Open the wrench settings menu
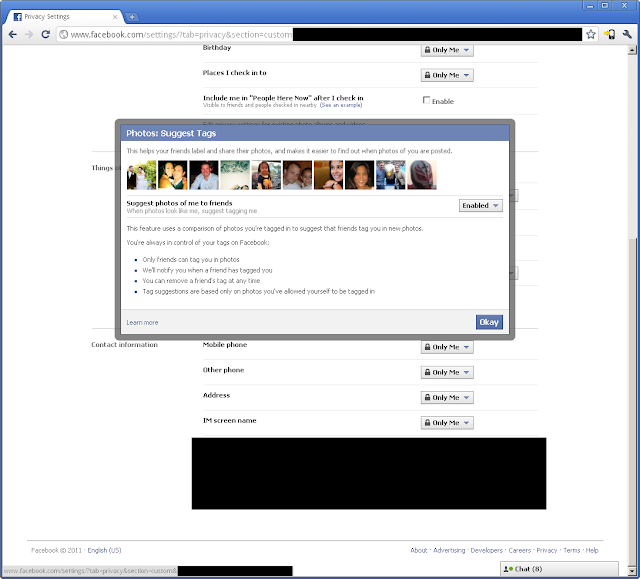 (627, 34)
